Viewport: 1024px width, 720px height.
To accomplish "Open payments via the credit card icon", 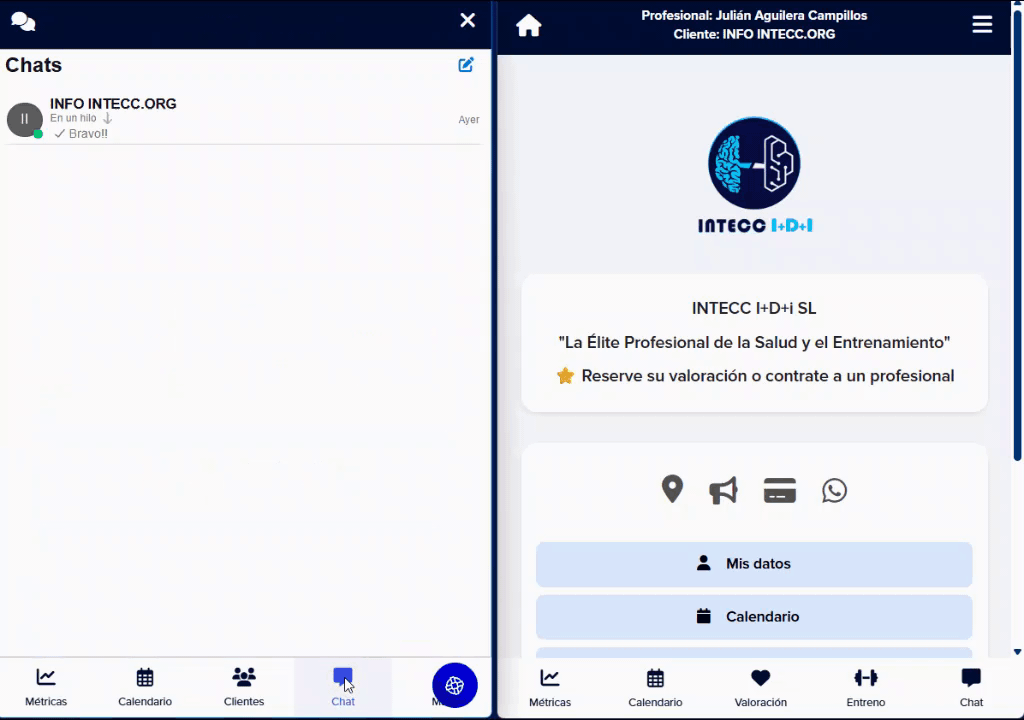I will click(x=780, y=490).
